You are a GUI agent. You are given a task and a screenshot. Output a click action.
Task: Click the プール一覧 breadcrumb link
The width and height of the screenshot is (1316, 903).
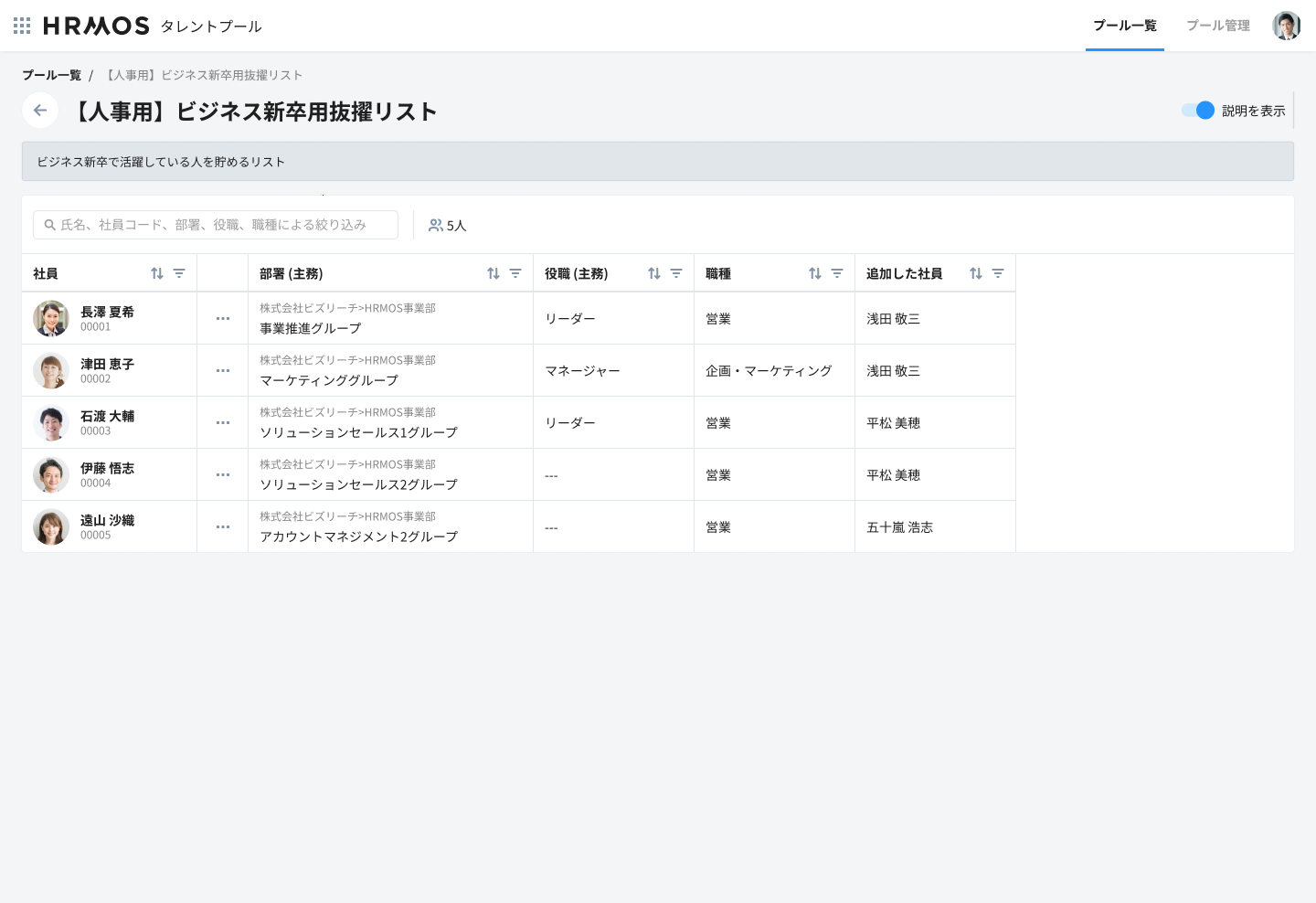coord(51,75)
